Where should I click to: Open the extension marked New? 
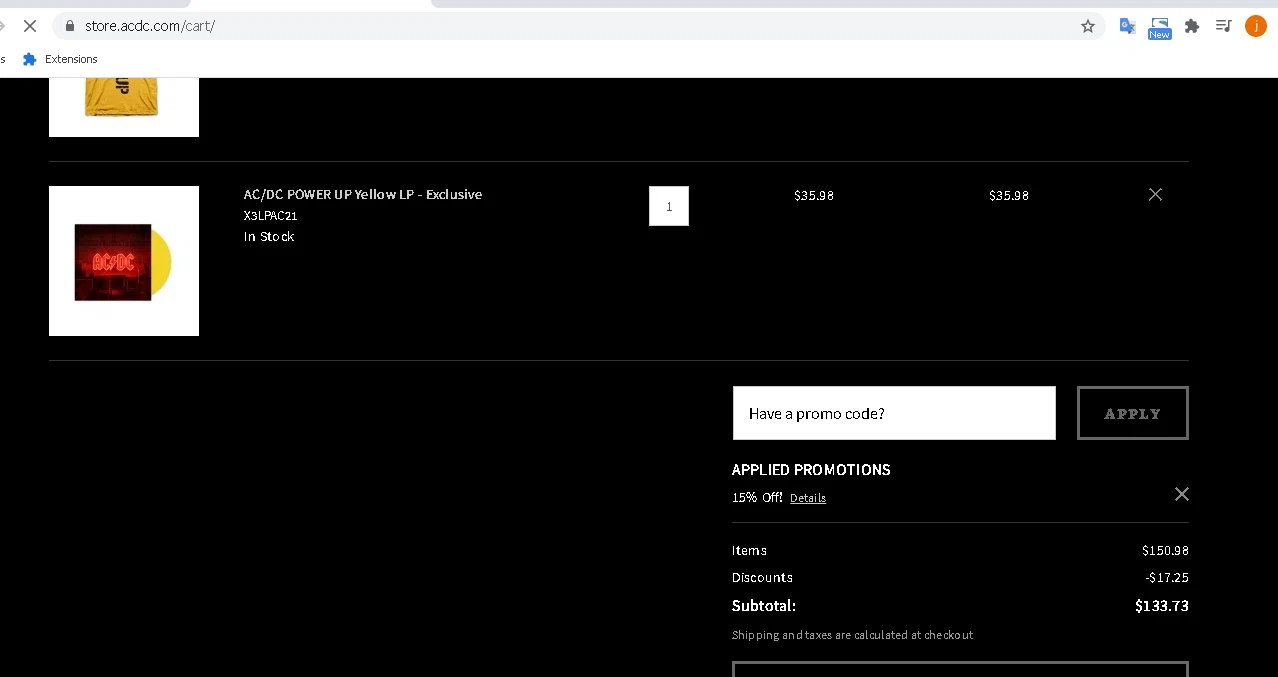1159,27
